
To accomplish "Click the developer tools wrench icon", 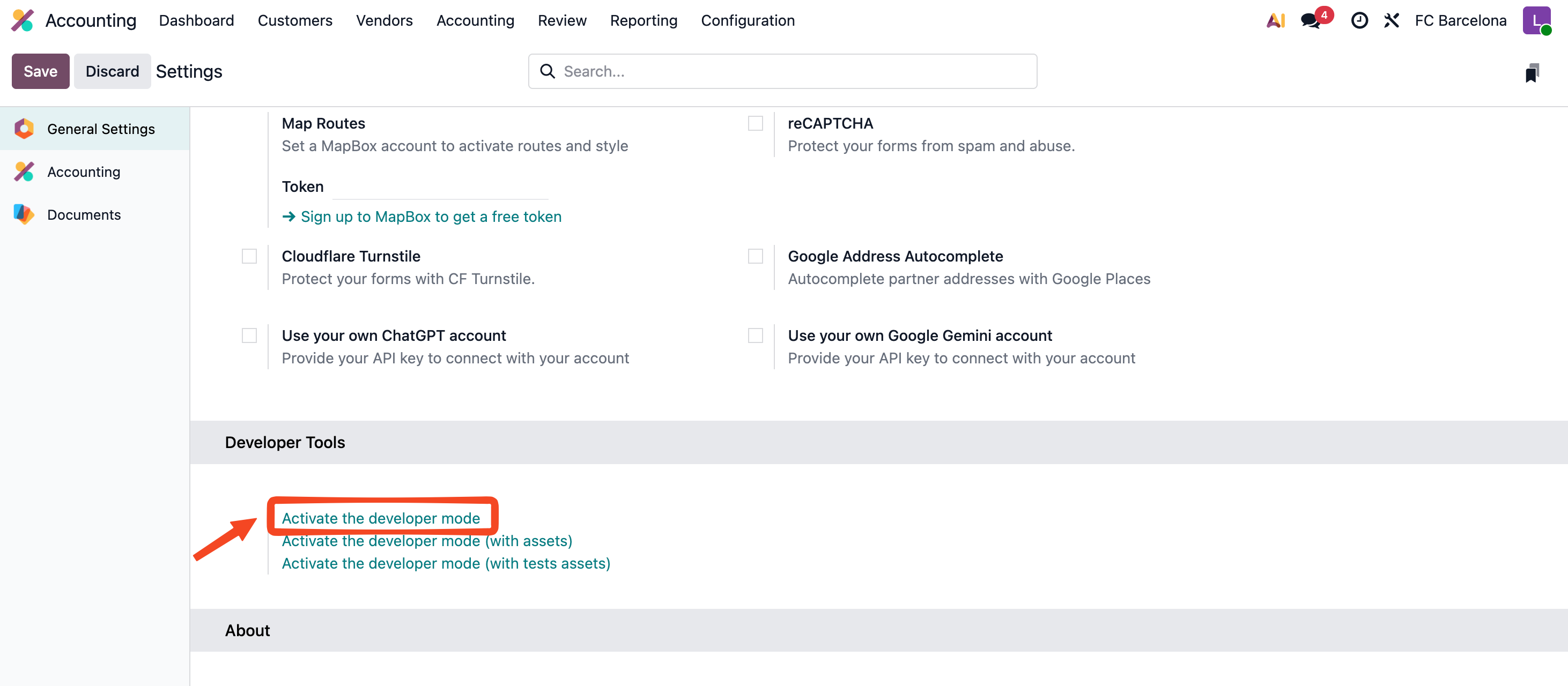I will (1391, 20).
